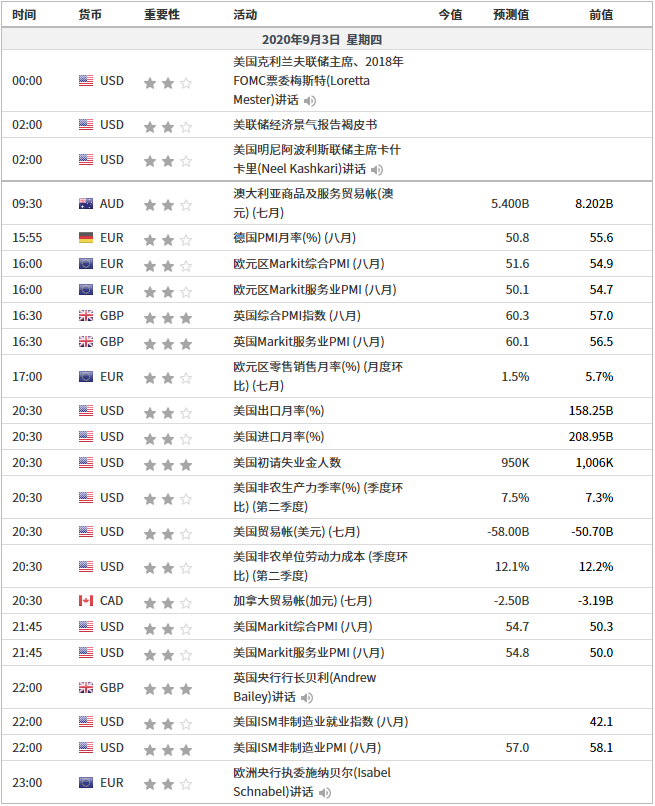Click speaker icon after Neel Kashkari讲话
This screenshot has width=655, height=806.
(377, 170)
